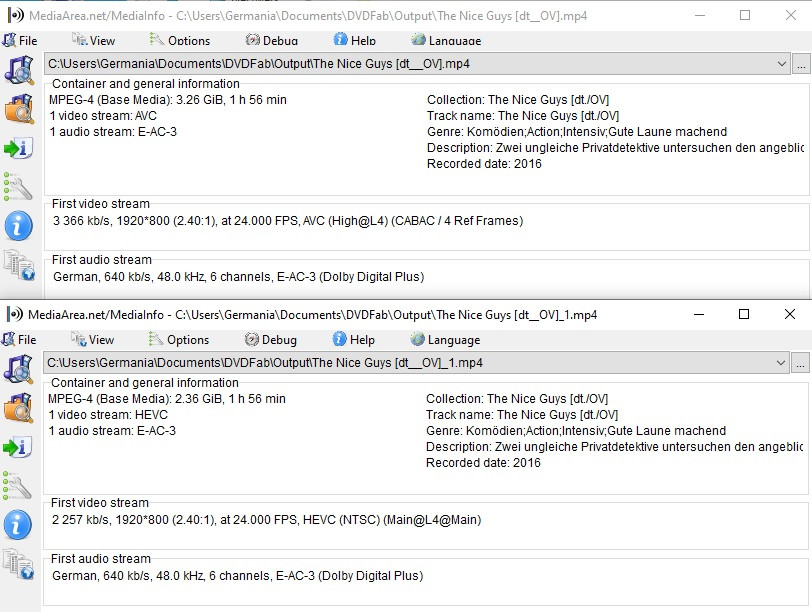Open View menu in top MediaInfo window

[93, 40]
